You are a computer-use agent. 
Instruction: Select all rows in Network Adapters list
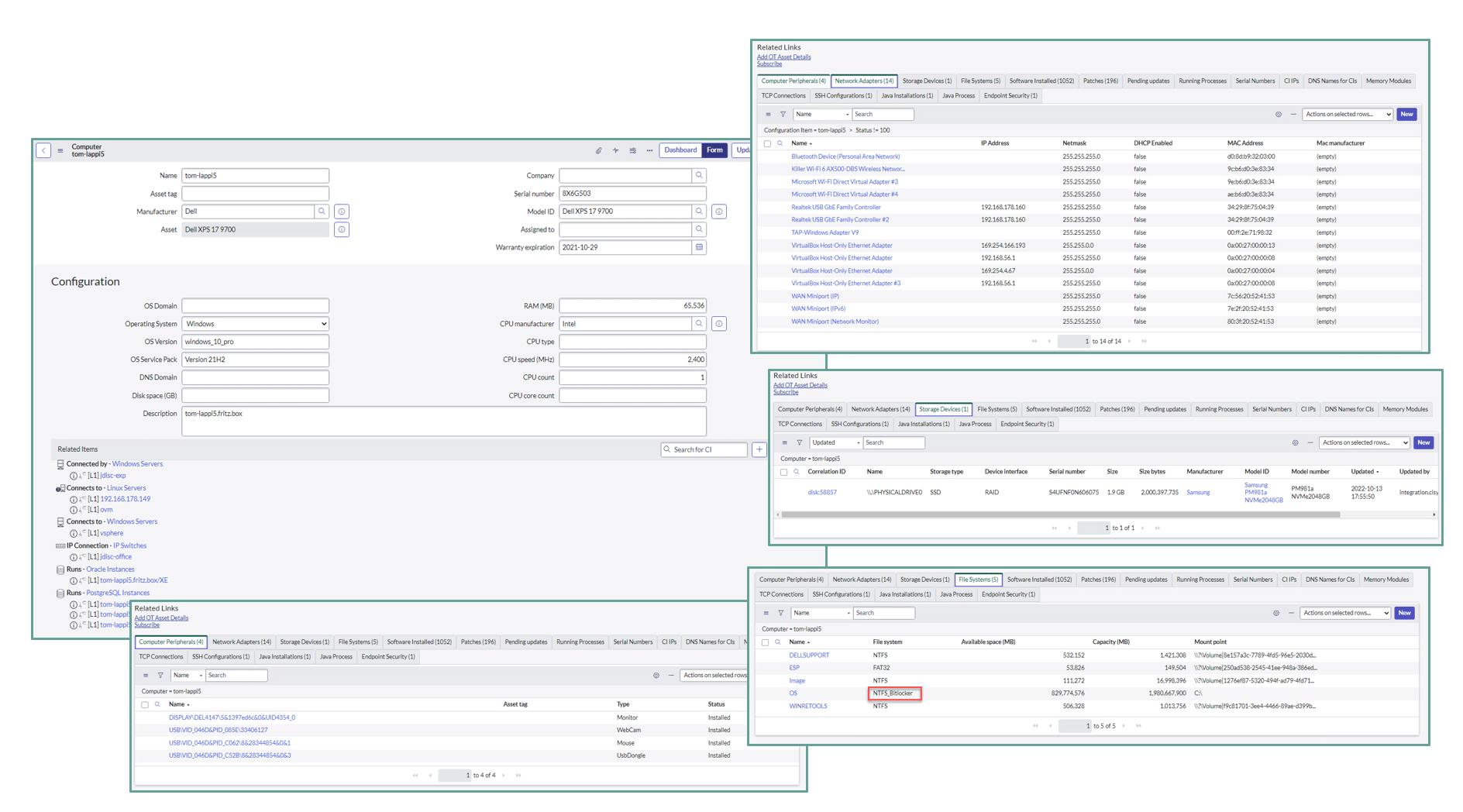tap(768, 143)
